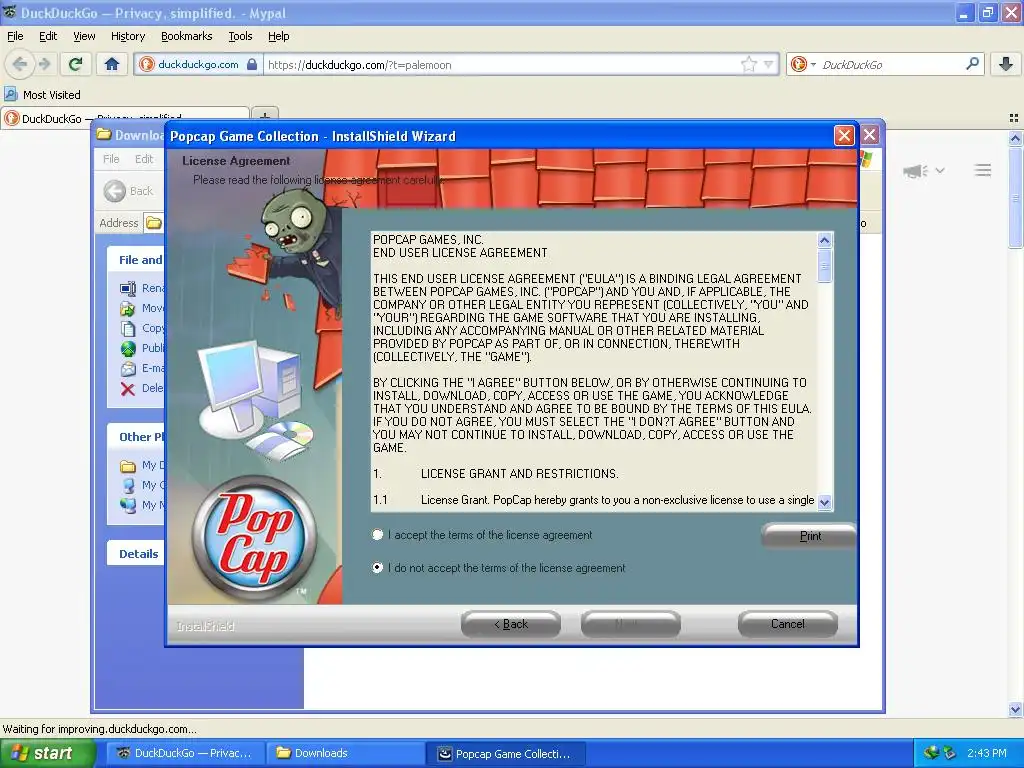Click the Copy file icon in Downloads window
The image size is (1024, 768).
[128, 328]
